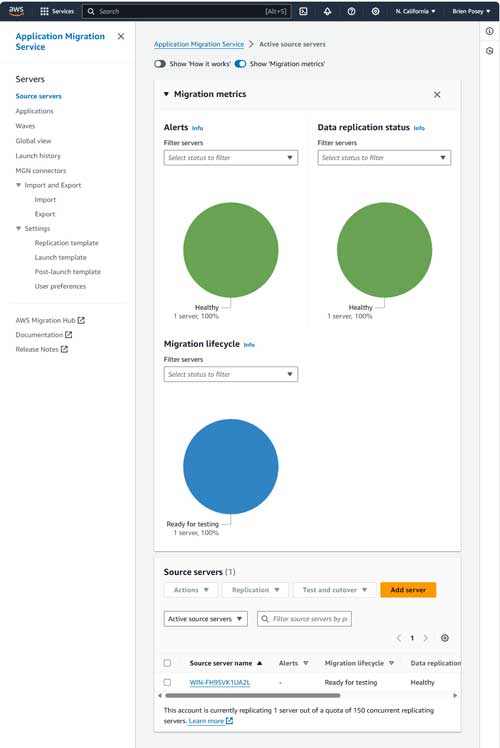Image resolution: width=500 pixels, height=748 pixels.
Task: Open table preferences gear icon
Action: pos(445,638)
